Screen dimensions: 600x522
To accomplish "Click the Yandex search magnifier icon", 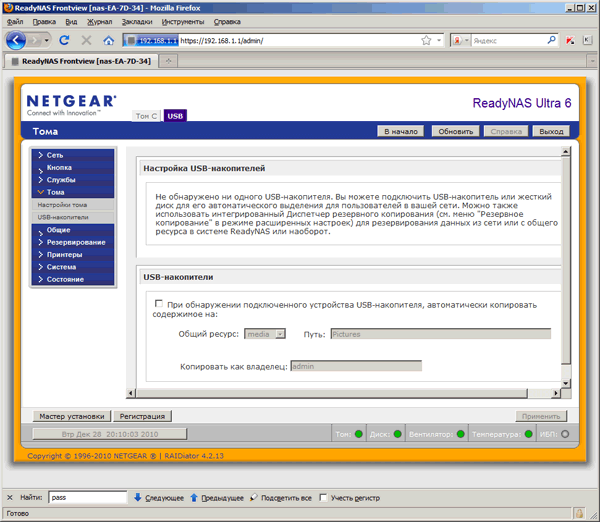I will coord(551,40).
